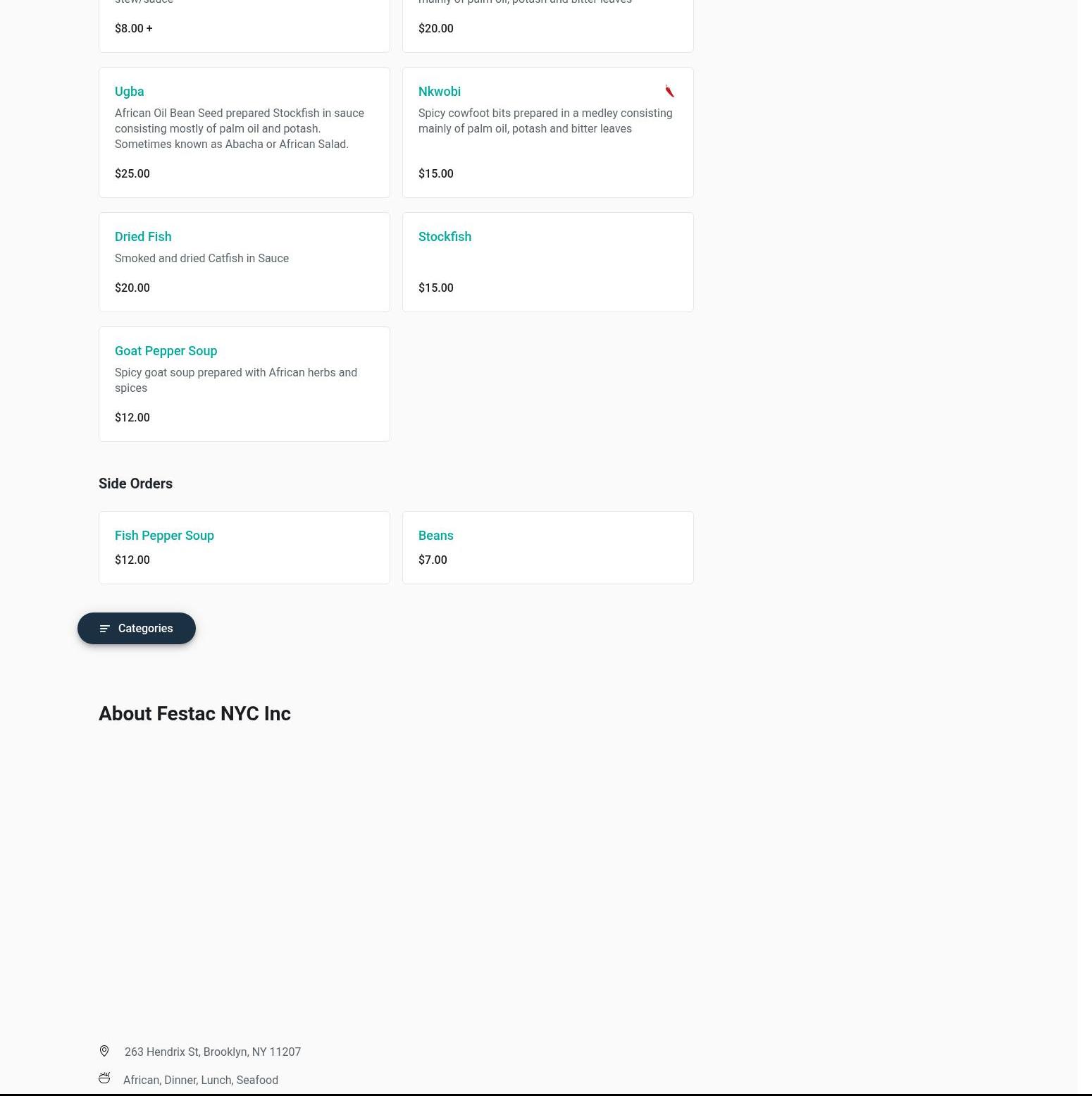
Task: Open Goat Pepper Soup item details
Action: click(x=244, y=384)
